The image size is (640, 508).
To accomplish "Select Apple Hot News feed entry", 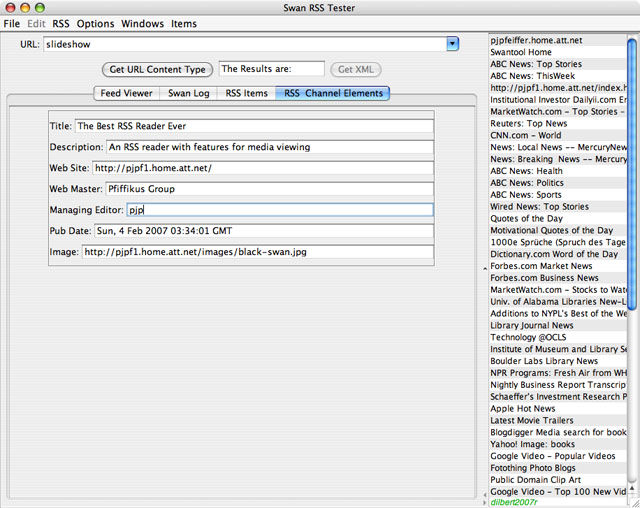I will 523,409.
